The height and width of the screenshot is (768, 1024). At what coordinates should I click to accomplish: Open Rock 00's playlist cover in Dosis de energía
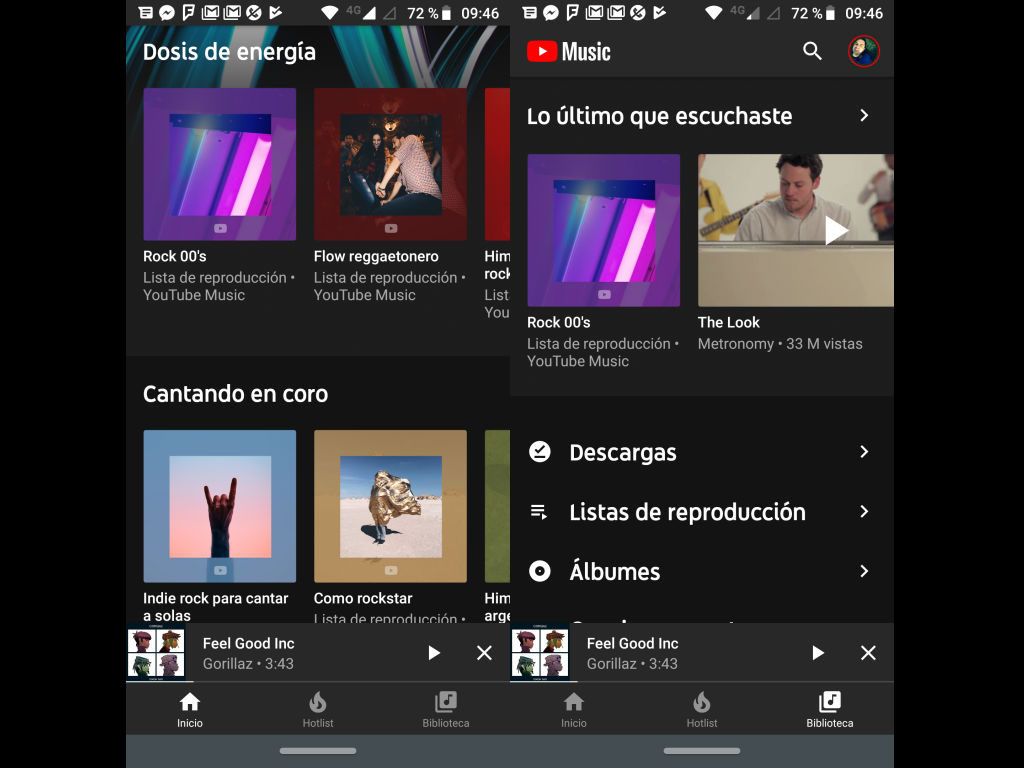(x=219, y=164)
